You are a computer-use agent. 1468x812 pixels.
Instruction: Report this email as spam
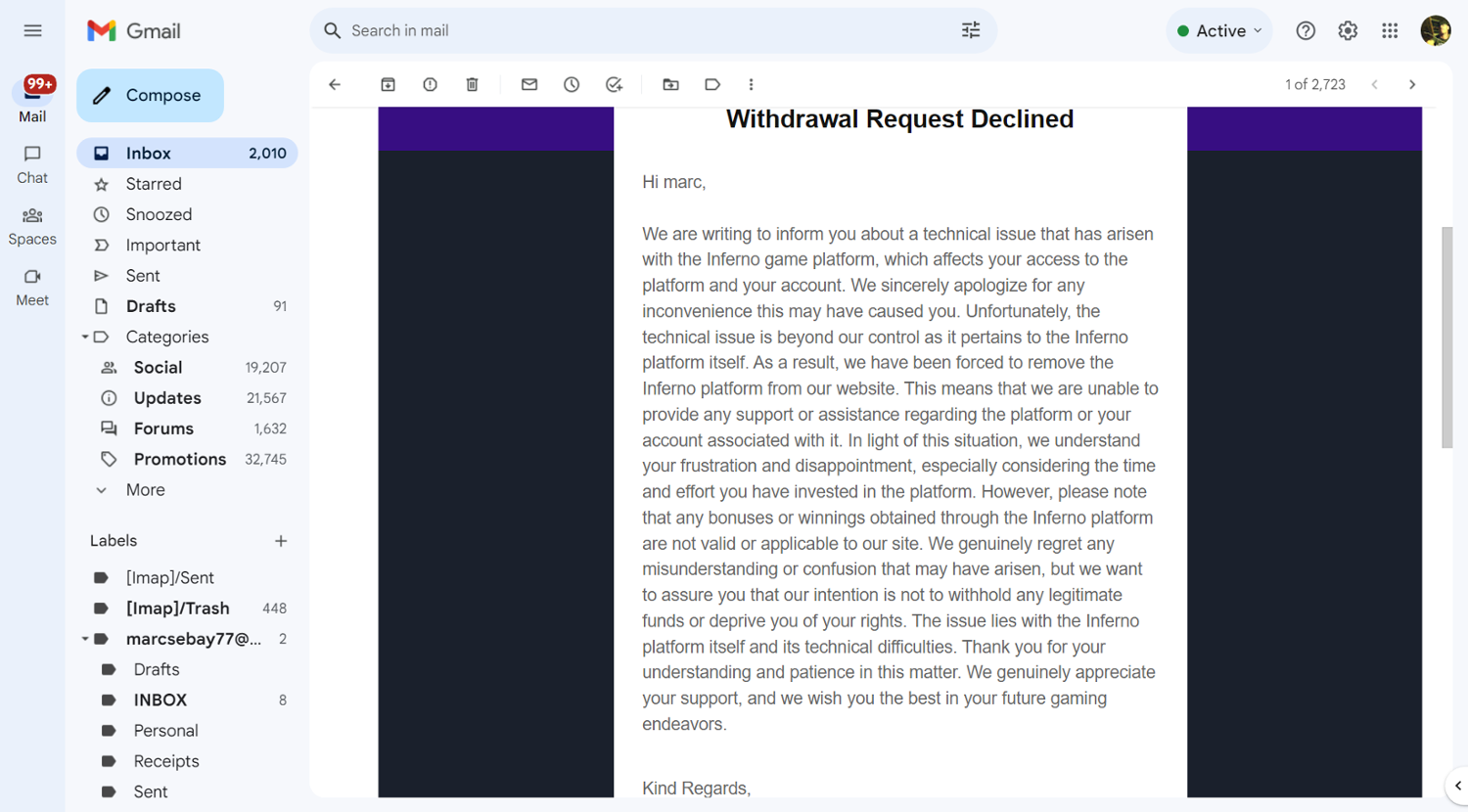tap(430, 85)
